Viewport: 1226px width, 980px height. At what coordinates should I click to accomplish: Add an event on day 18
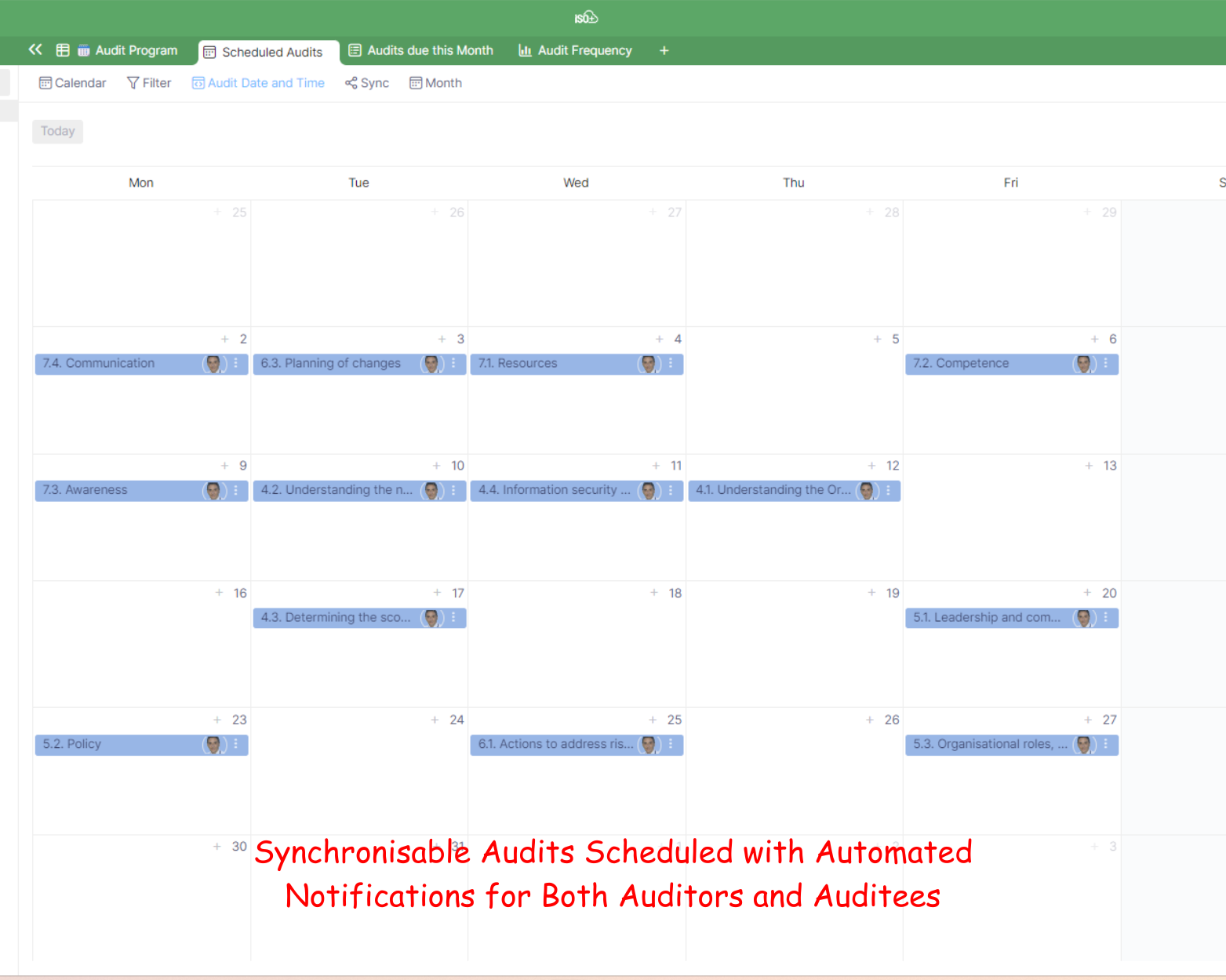pyautogui.click(x=654, y=593)
